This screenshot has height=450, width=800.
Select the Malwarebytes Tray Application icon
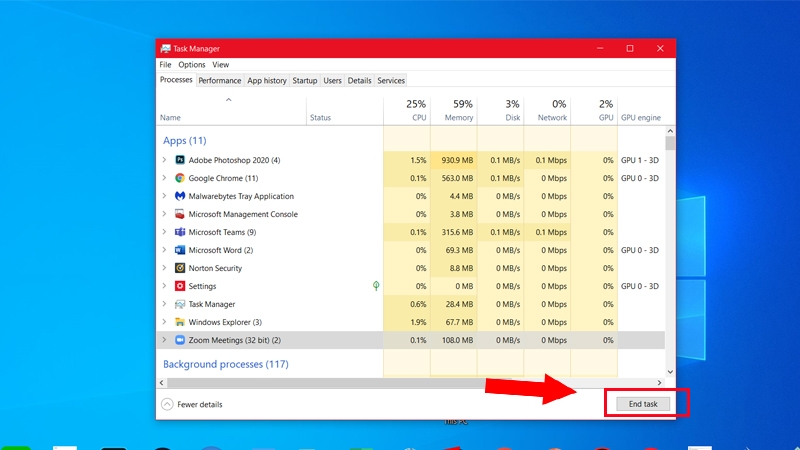point(180,196)
